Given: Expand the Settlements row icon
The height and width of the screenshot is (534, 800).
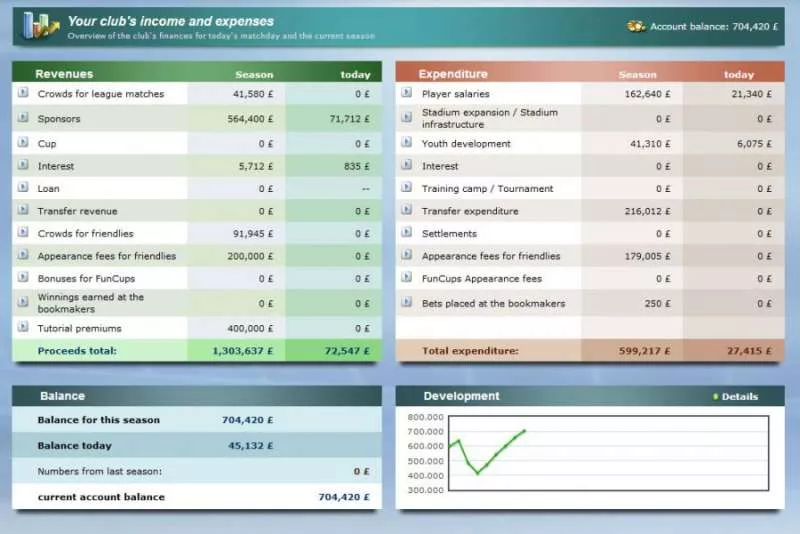Looking at the screenshot, I should pos(407,233).
